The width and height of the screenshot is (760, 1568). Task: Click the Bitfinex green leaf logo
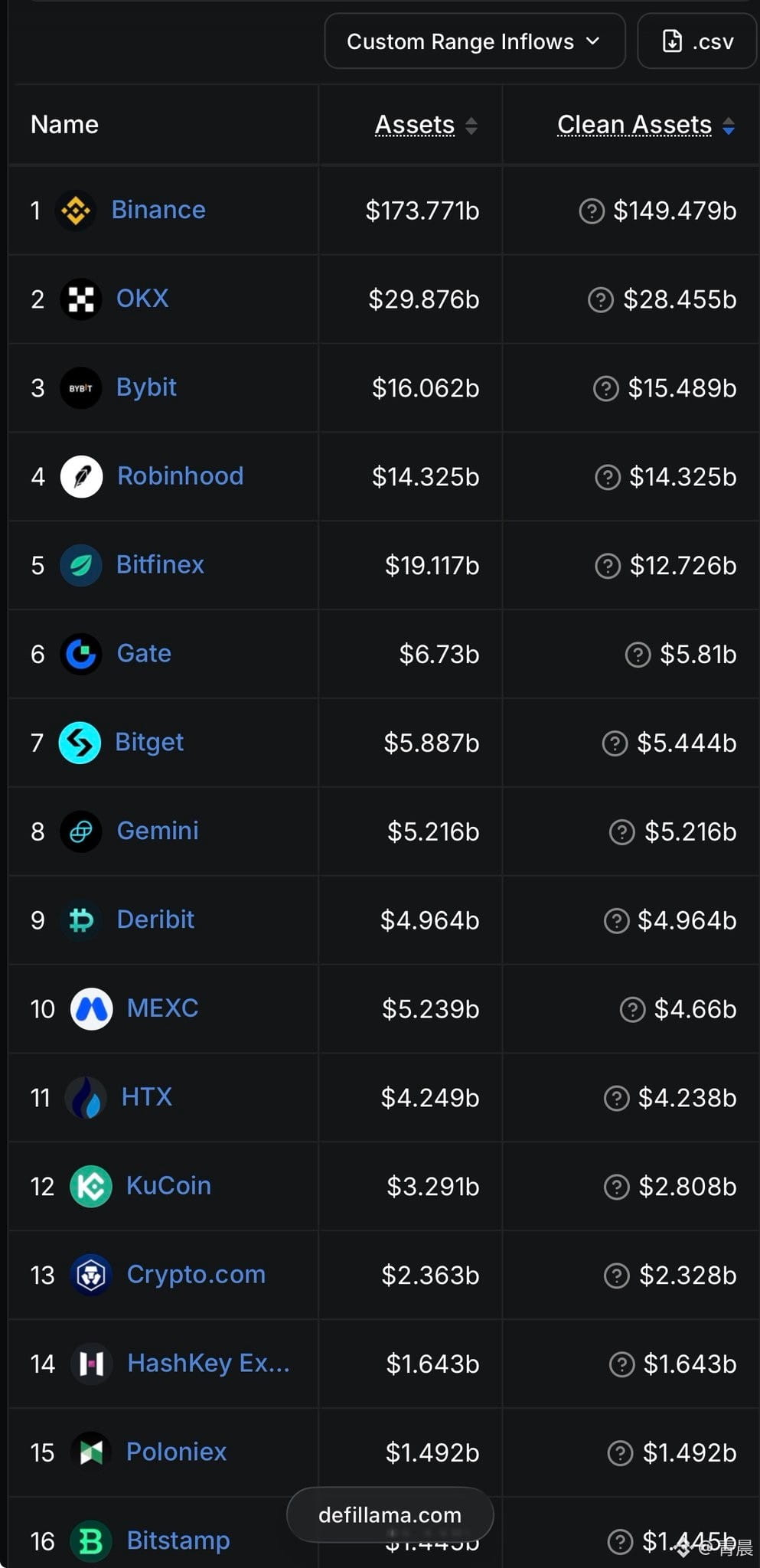point(81,566)
